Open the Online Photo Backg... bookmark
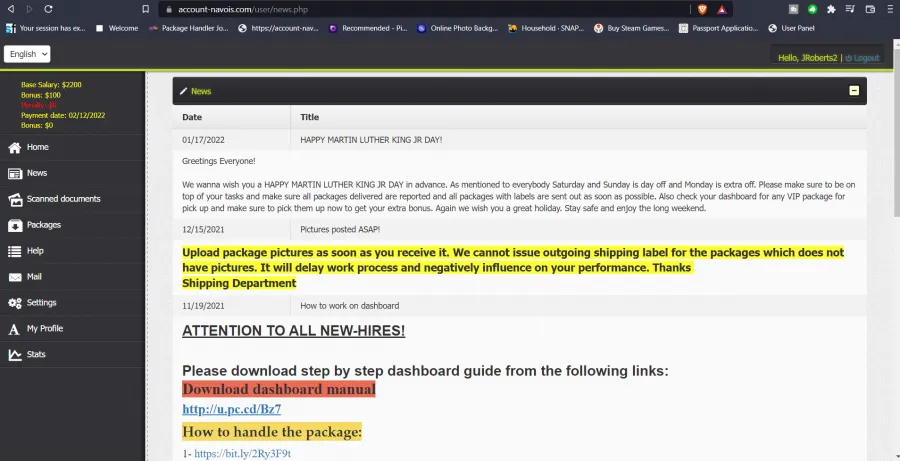This screenshot has width=900, height=461. click(457, 28)
